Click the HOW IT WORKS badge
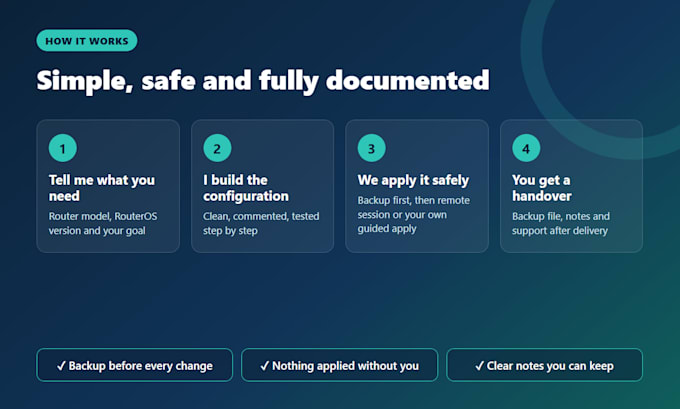Screen dimensions: 680x409 point(87,41)
